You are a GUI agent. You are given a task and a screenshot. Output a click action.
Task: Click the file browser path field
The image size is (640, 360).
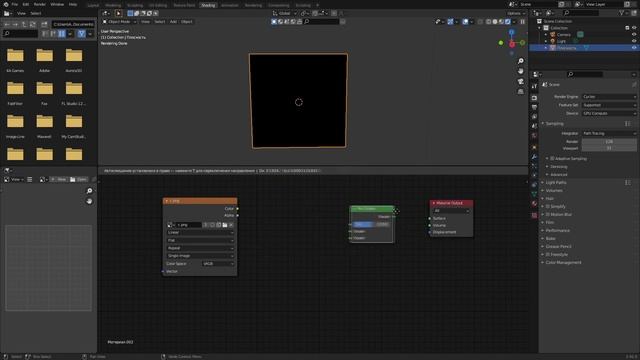[x=73, y=24]
